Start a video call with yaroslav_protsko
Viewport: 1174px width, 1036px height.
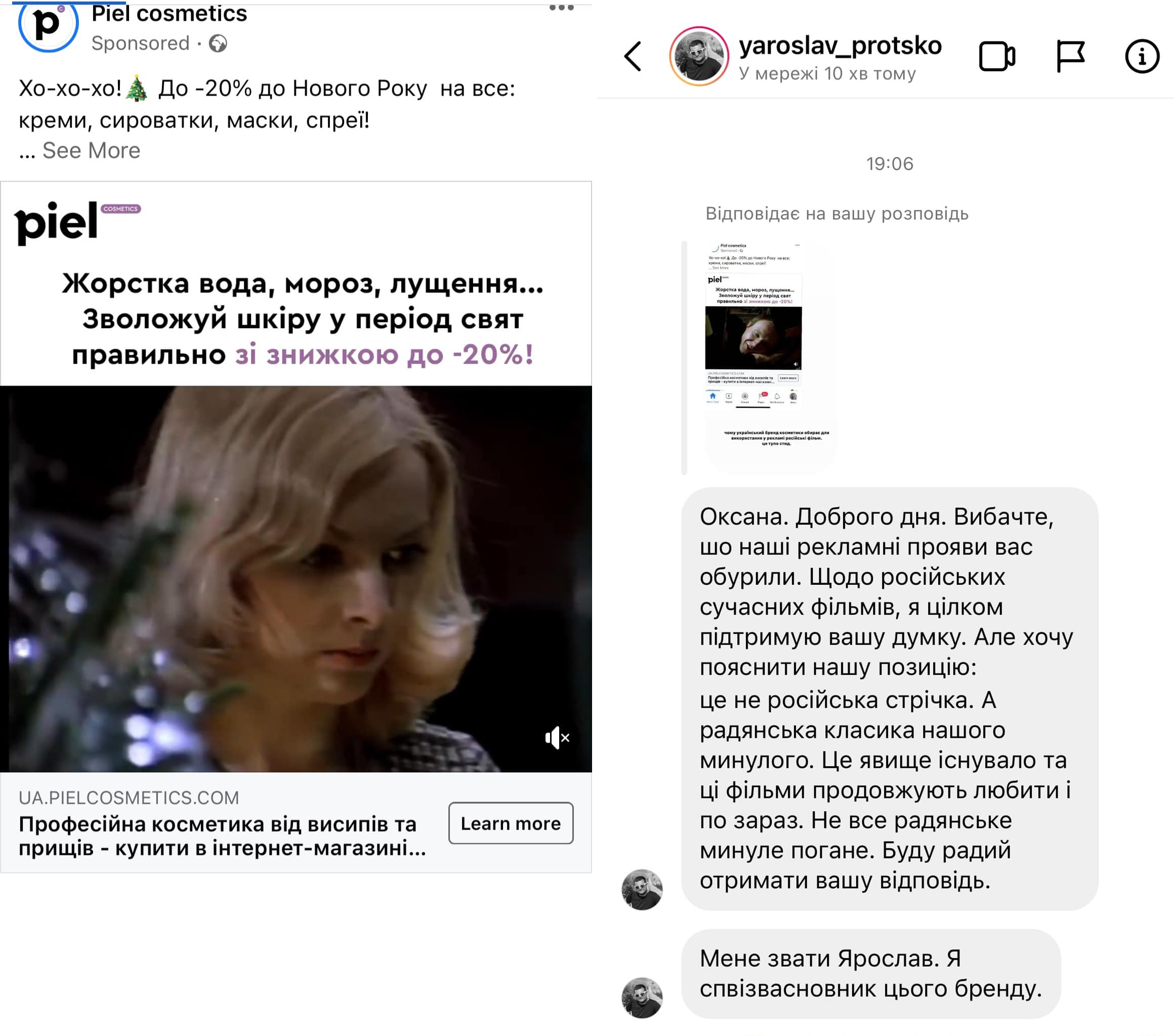pos(997,57)
